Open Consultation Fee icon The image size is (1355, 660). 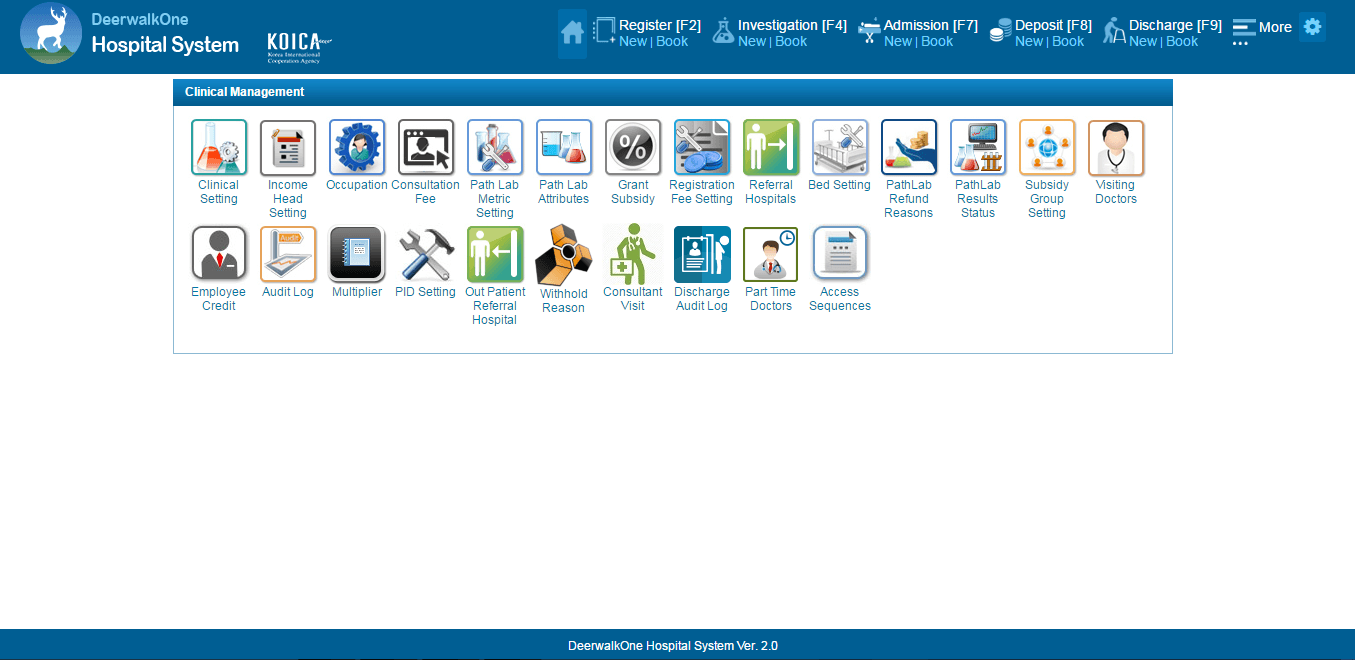(426, 148)
